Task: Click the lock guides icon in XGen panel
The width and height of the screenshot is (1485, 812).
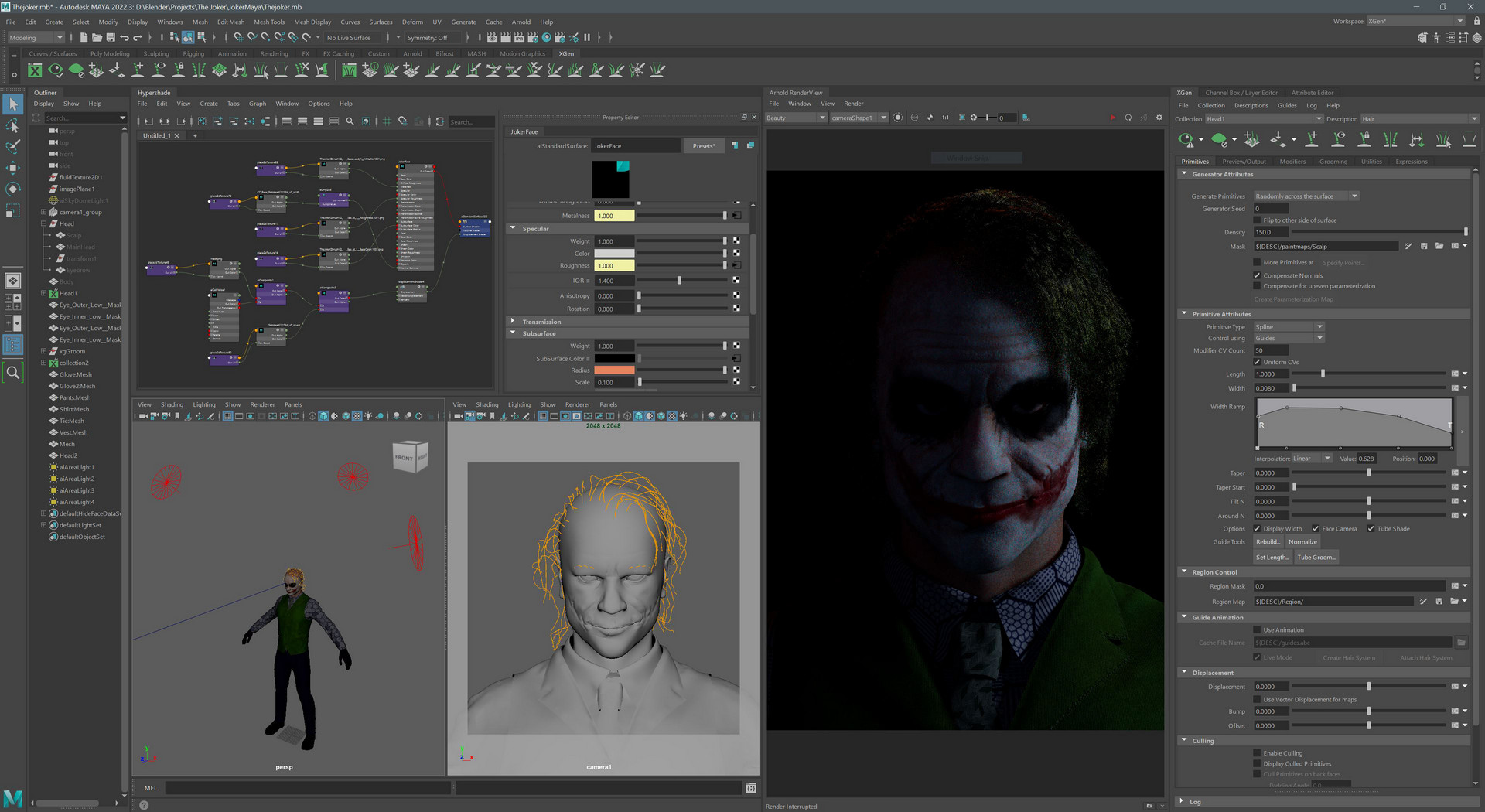Action: coord(1364,140)
